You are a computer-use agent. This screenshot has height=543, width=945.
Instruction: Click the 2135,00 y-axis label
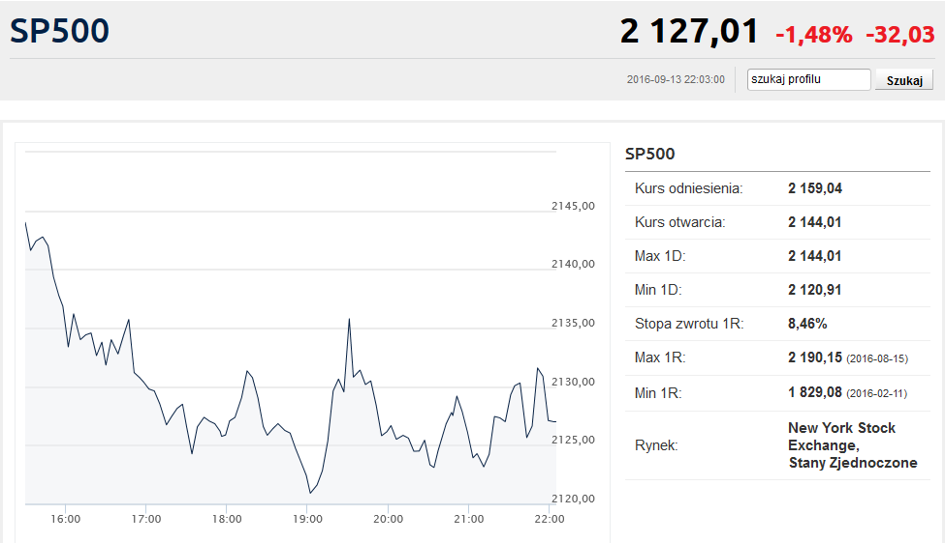(573, 323)
